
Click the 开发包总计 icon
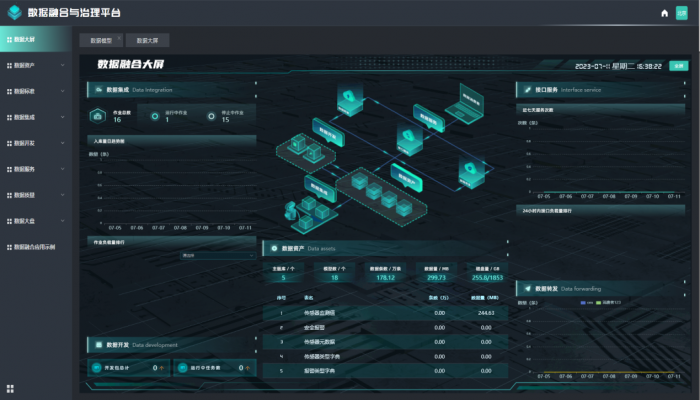click(x=97, y=367)
